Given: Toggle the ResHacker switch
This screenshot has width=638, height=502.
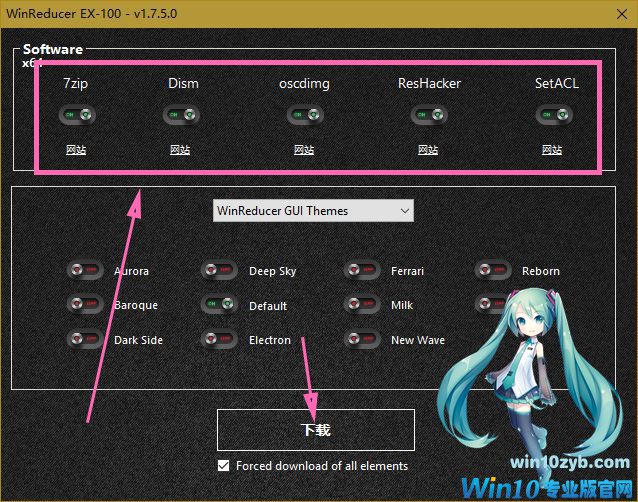Looking at the screenshot, I should coord(428,116).
